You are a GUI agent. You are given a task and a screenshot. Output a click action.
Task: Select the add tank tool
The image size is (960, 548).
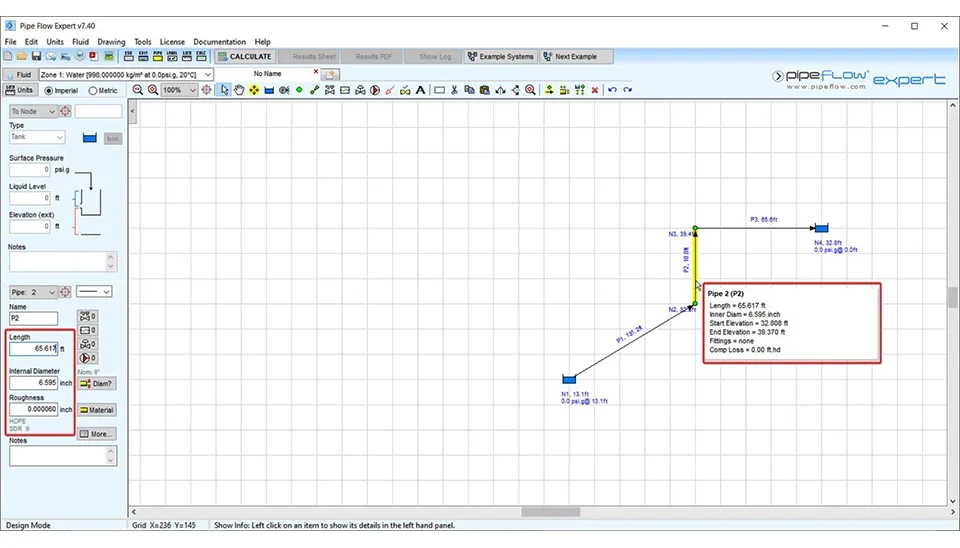tap(269, 90)
